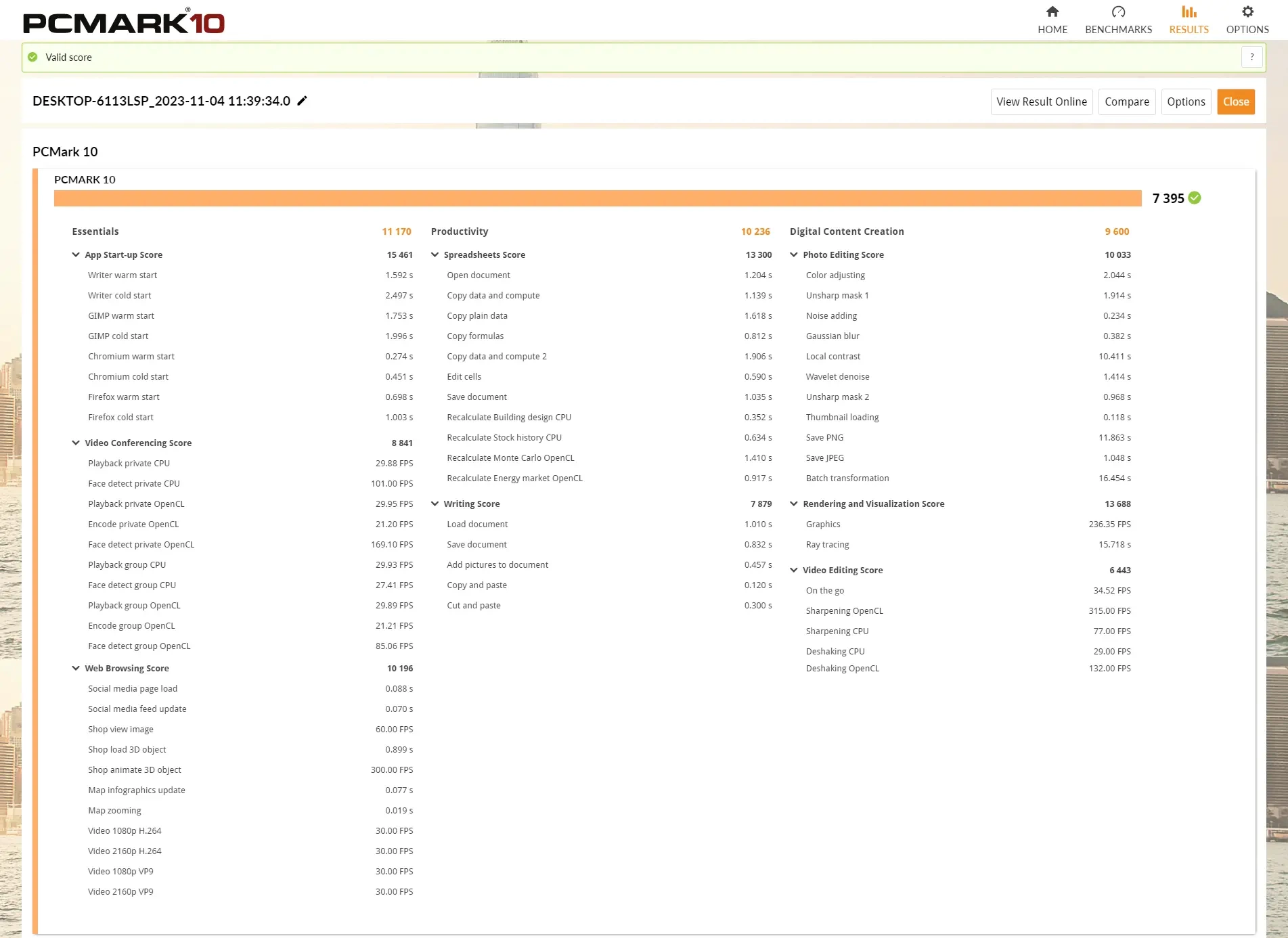Click the PCMark 10 page heading
The width and height of the screenshot is (1288, 938).
65,152
